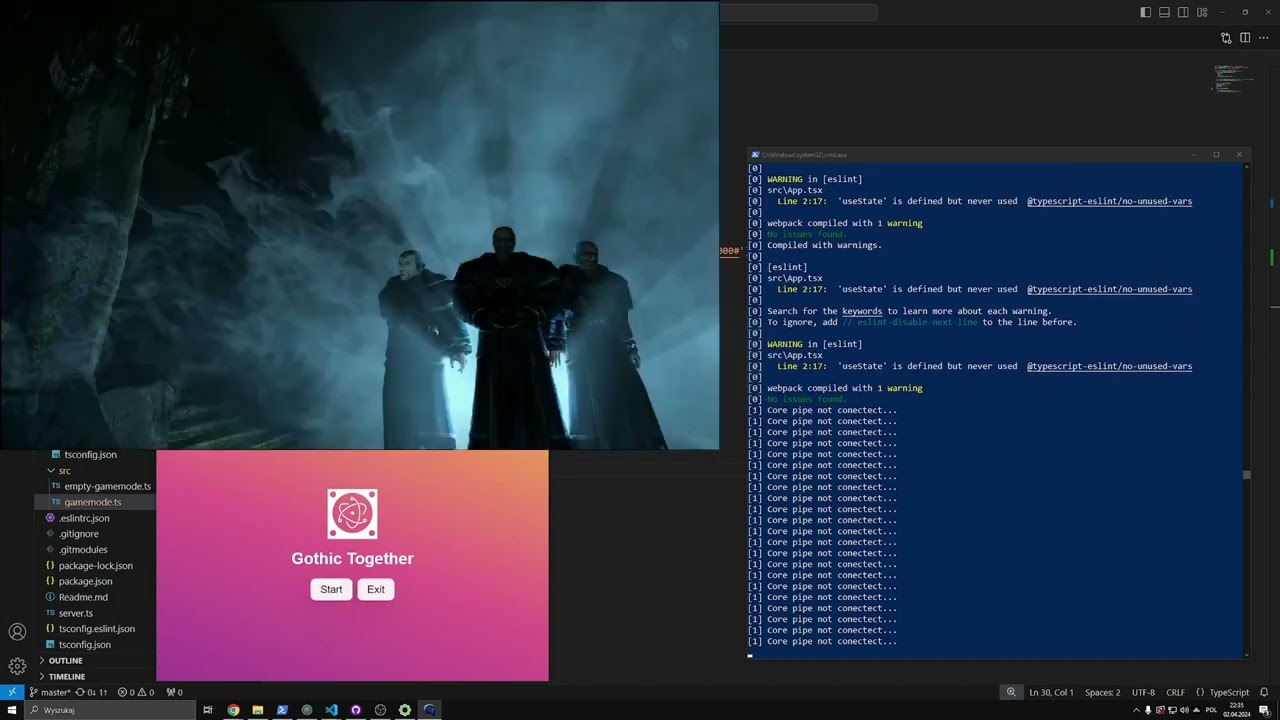
Task: Open tsconfig.eslint.json file
Action: pyautogui.click(x=96, y=628)
